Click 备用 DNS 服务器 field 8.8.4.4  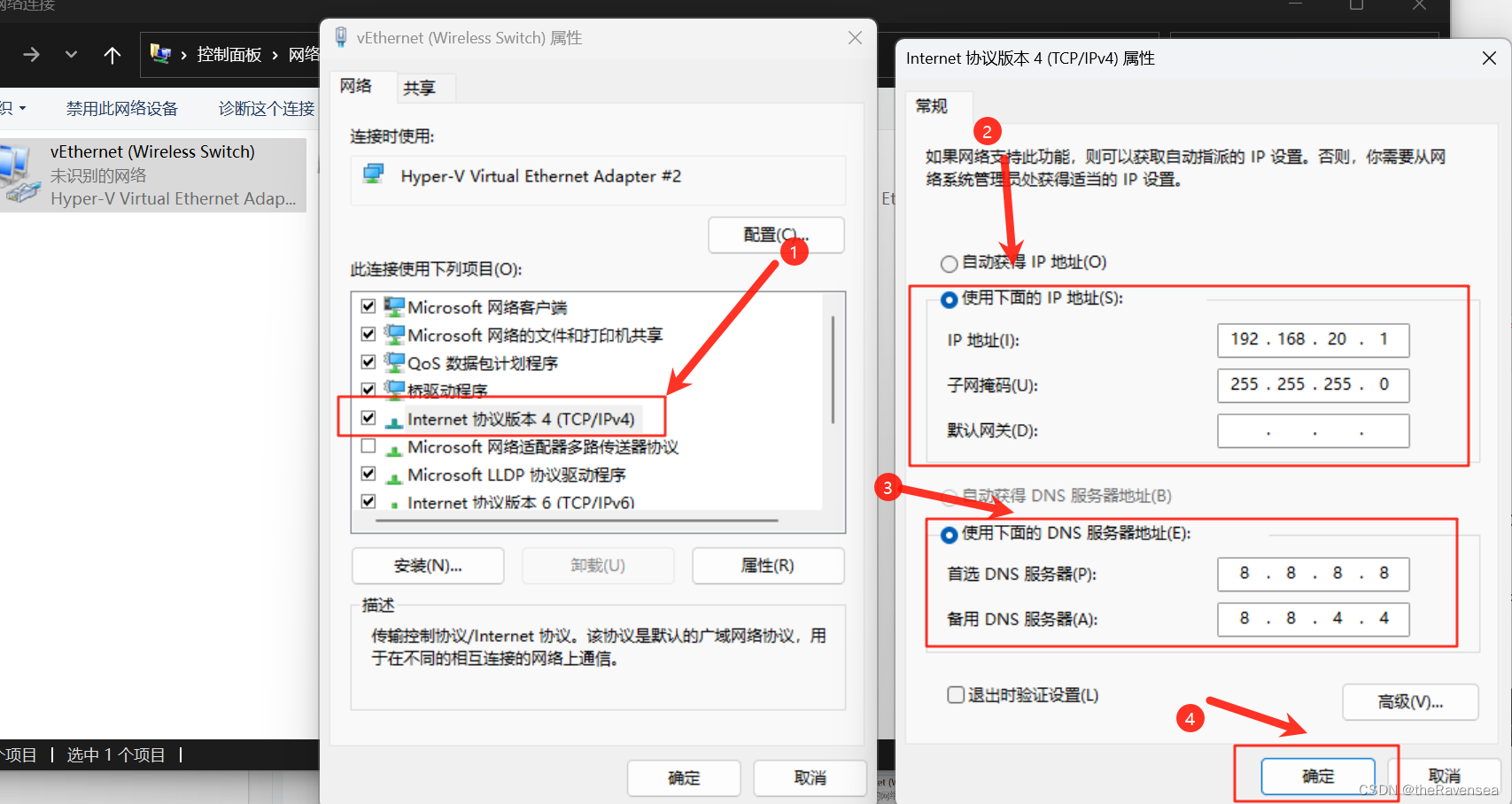pos(1313,619)
